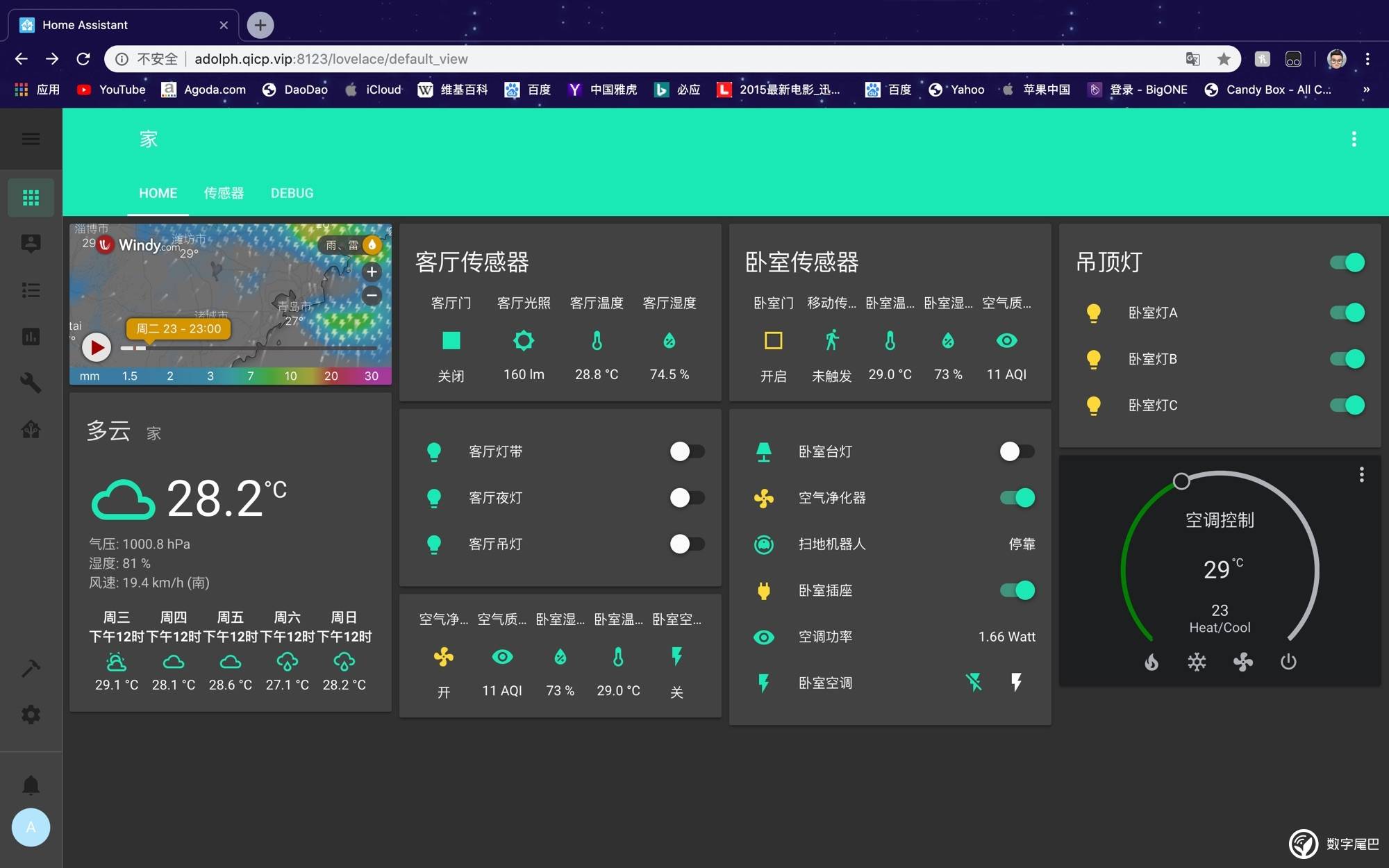Image resolution: width=1389 pixels, height=868 pixels.
Task: Click the 扫地机器人 vacuum robot icon
Action: coord(763,544)
